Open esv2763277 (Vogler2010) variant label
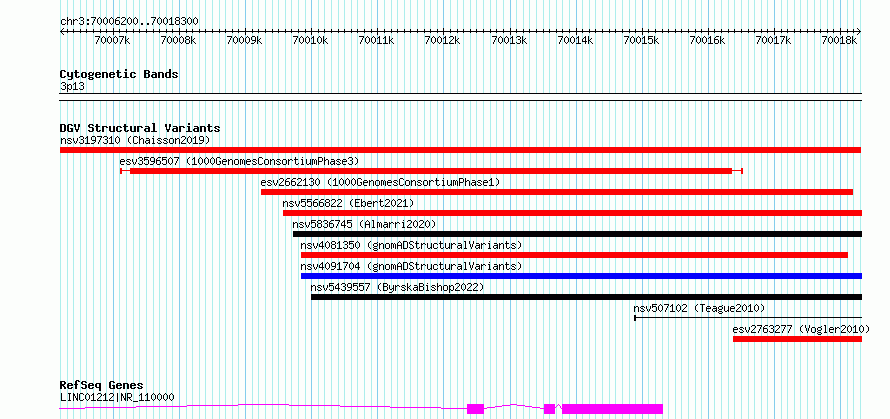The width and height of the screenshot is (890, 419). coord(801,329)
